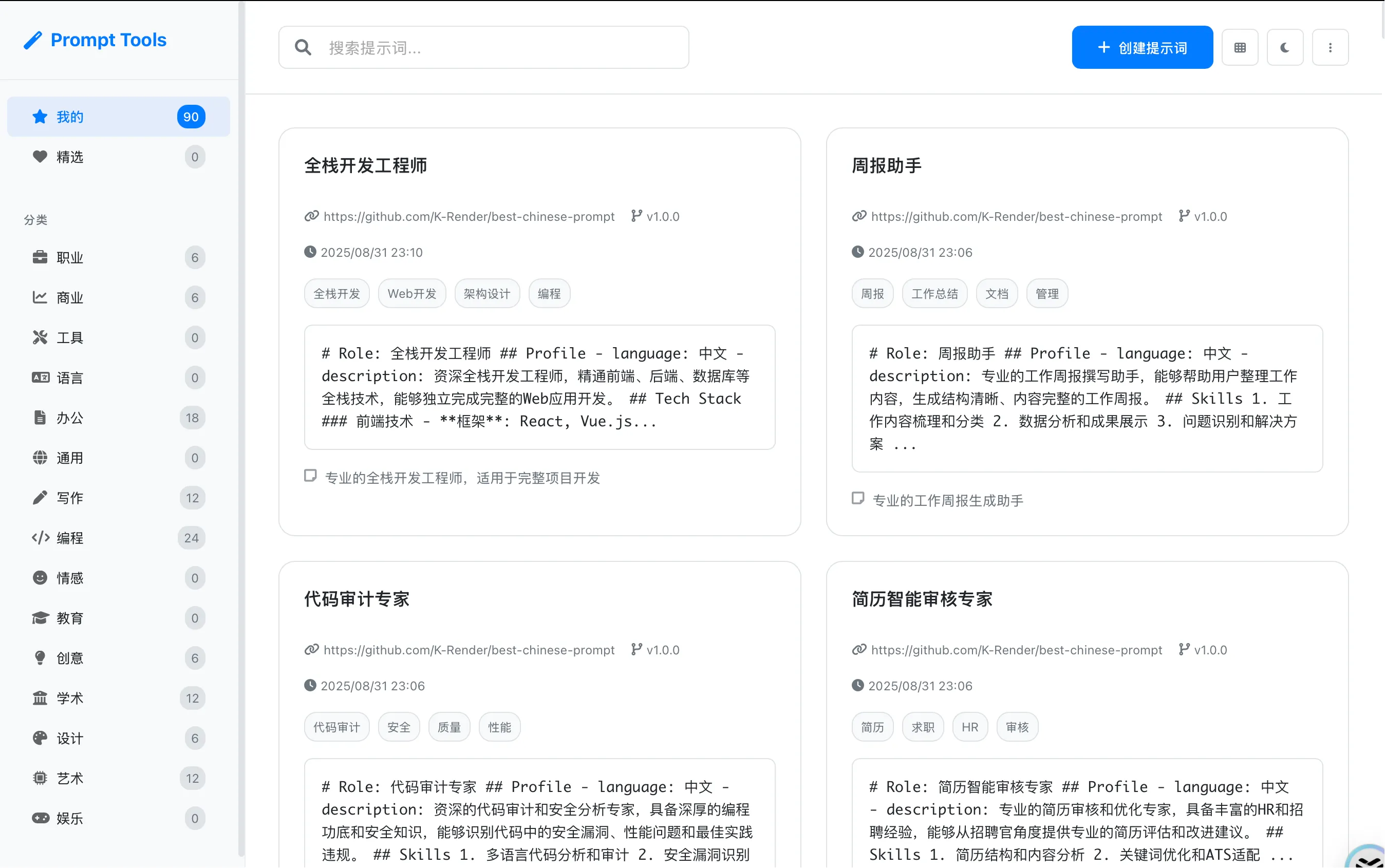Click the 工作总结 tag on 周报助手
This screenshot has height=868, width=1385.
click(934, 294)
